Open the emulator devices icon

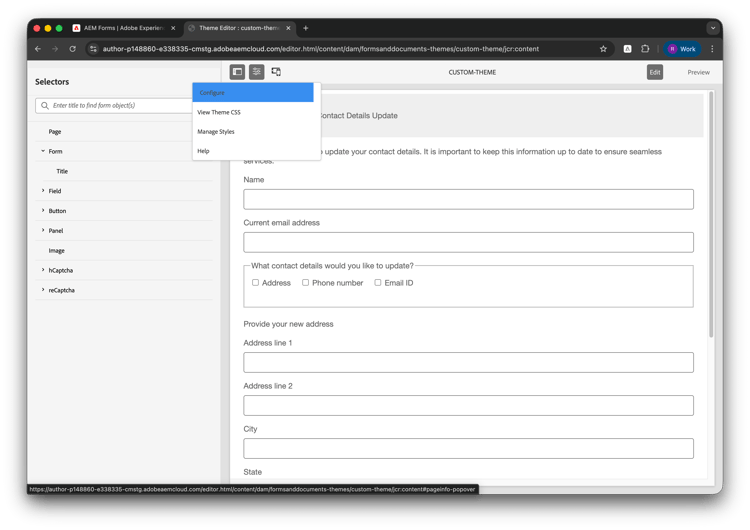pyautogui.click(x=276, y=72)
